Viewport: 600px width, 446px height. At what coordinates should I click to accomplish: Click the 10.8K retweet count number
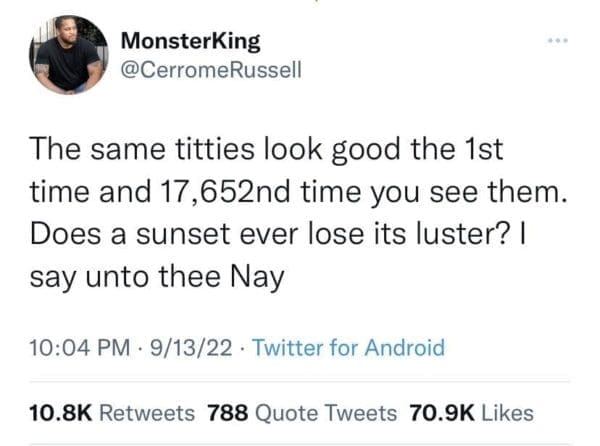pos(63,412)
